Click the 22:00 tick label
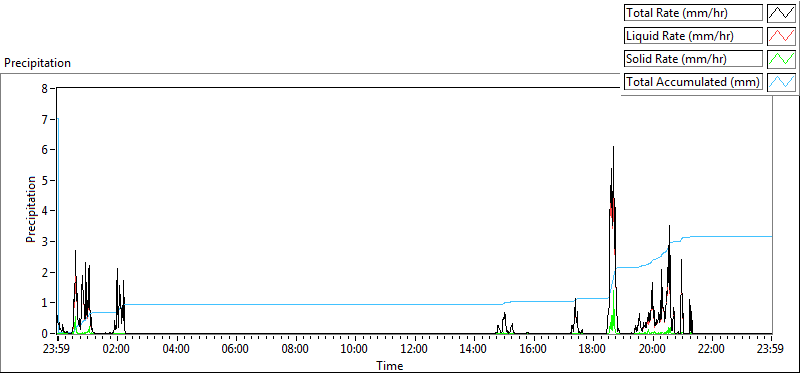 [711, 349]
